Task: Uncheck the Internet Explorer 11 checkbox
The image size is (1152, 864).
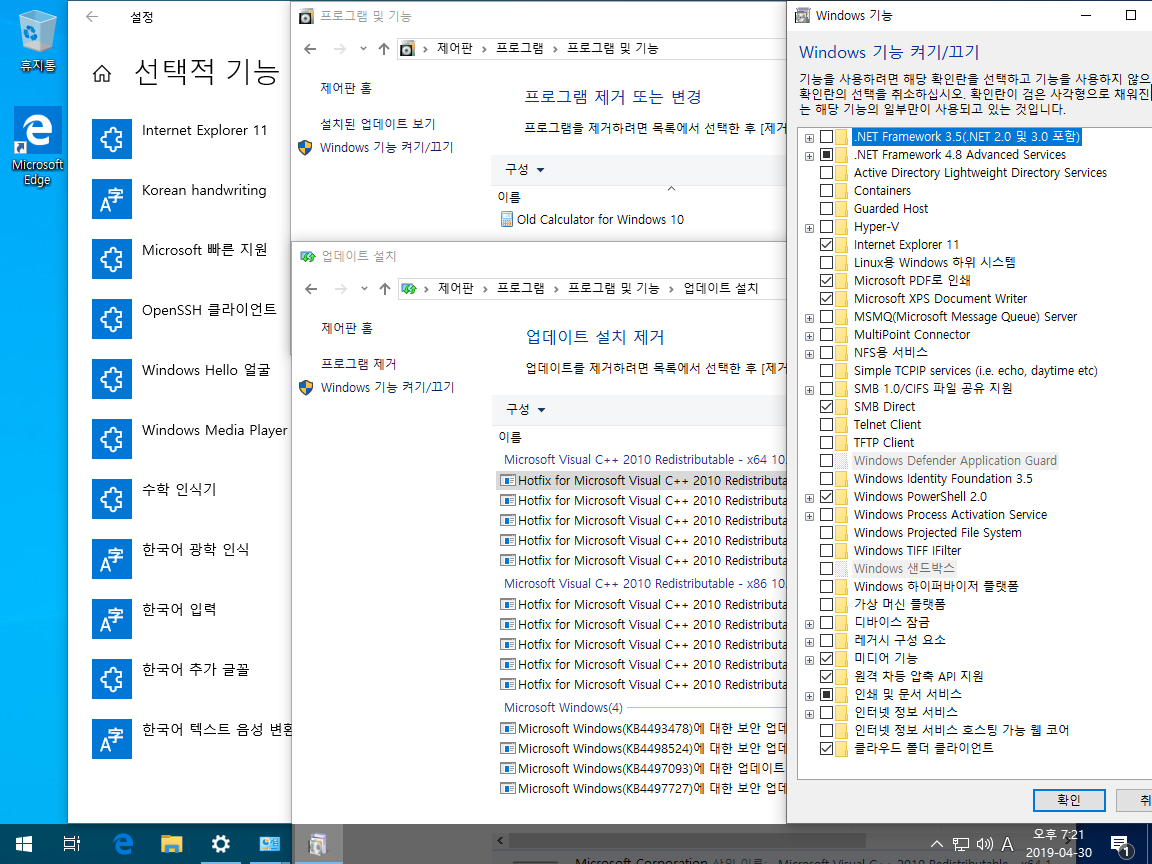Action: coord(827,245)
